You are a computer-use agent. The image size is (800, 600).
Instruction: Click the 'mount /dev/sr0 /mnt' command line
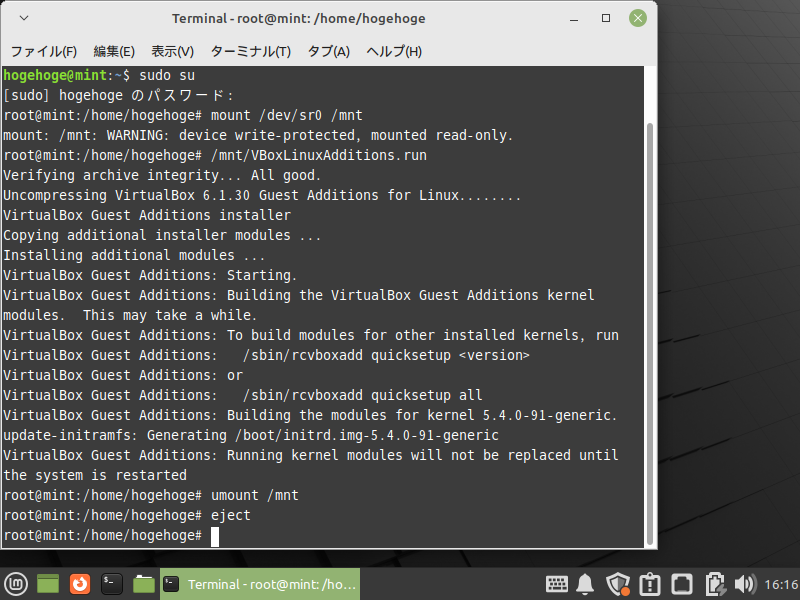pyautogui.click(x=287, y=115)
